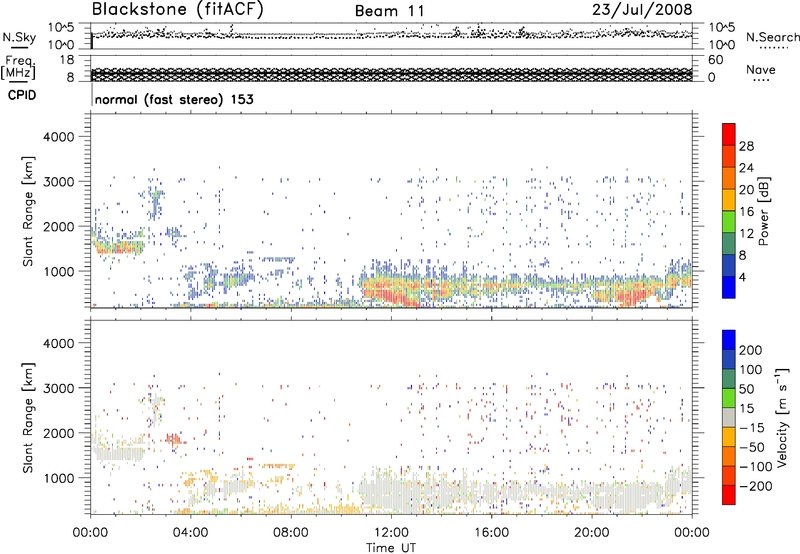Image resolution: width=800 pixels, height=554 pixels.
Task: Click the "N.Search" legend label
Action: (772, 37)
